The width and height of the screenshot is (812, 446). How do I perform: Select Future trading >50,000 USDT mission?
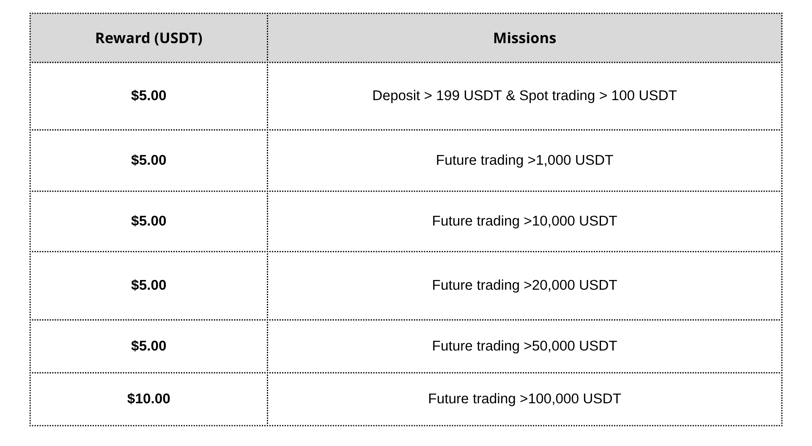click(525, 346)
